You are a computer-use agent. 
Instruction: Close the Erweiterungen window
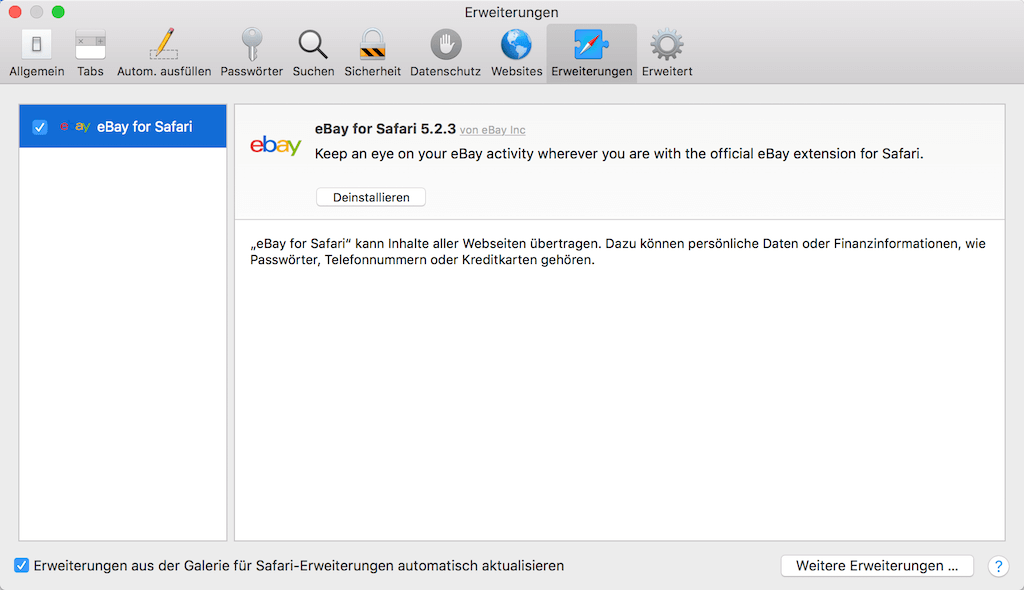16,12
